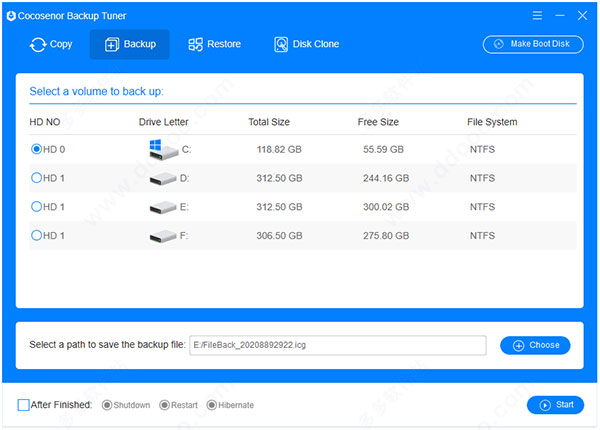Select the HD 0 radio button
This screenshot has height=430, width=600.
click(36, 149)
